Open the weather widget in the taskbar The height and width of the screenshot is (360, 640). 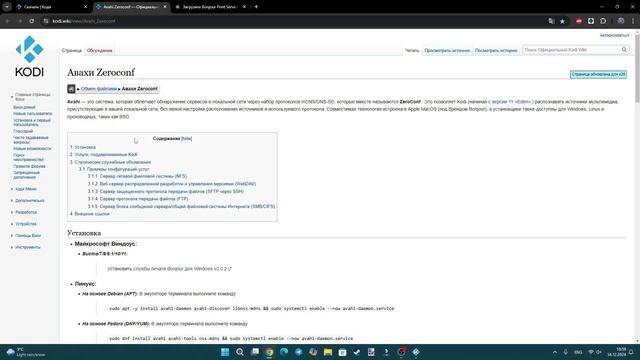pos(25,352)
